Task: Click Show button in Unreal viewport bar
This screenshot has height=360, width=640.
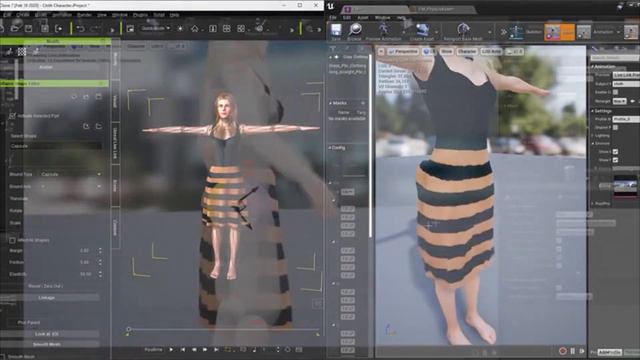Action: click(x=447, y=51)
